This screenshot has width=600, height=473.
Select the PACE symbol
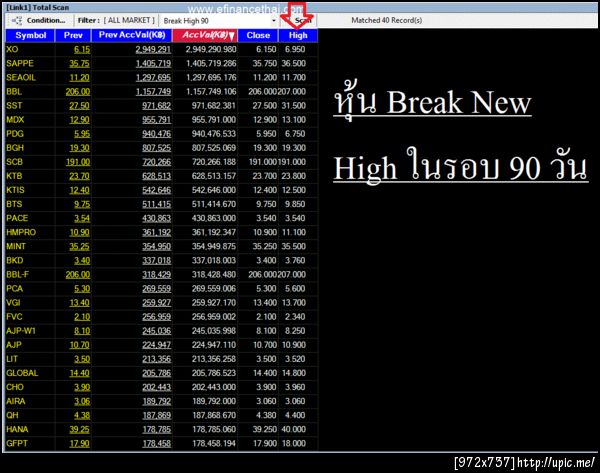(x=17, y=219)
